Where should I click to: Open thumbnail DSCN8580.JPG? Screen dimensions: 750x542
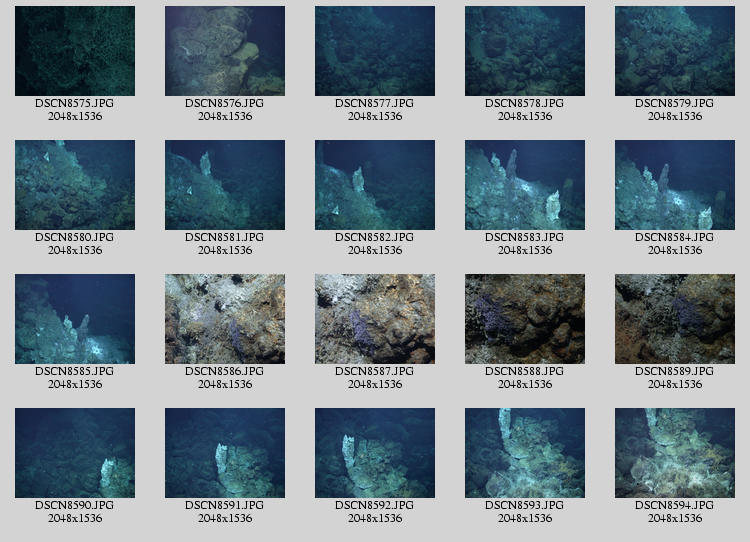75,185
